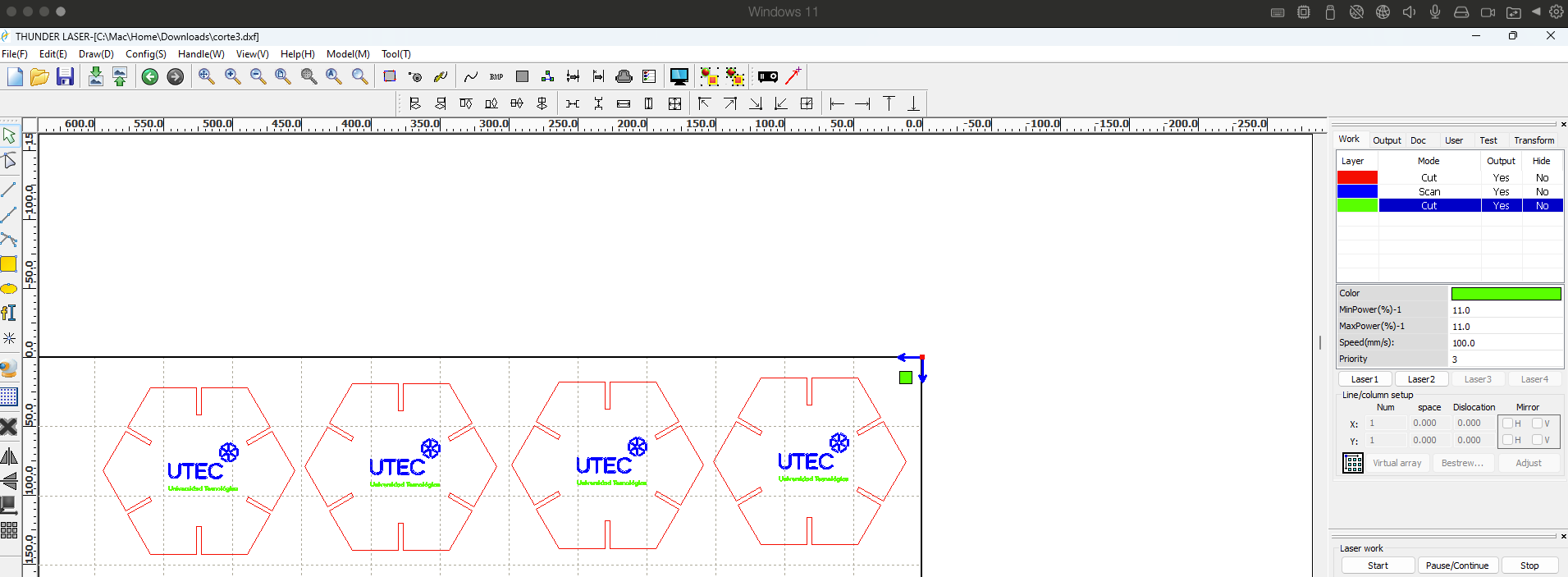
Task: Select the Line draw tool
Action: (9, 190)
